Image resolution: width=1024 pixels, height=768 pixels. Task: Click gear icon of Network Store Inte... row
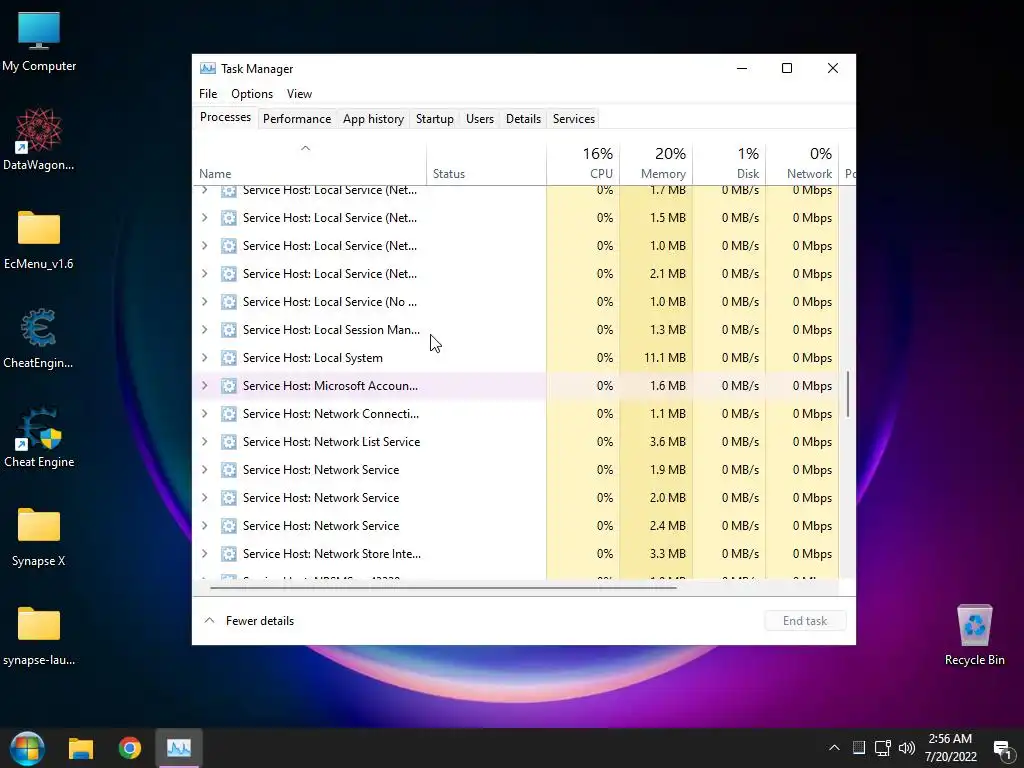(229, 554)
